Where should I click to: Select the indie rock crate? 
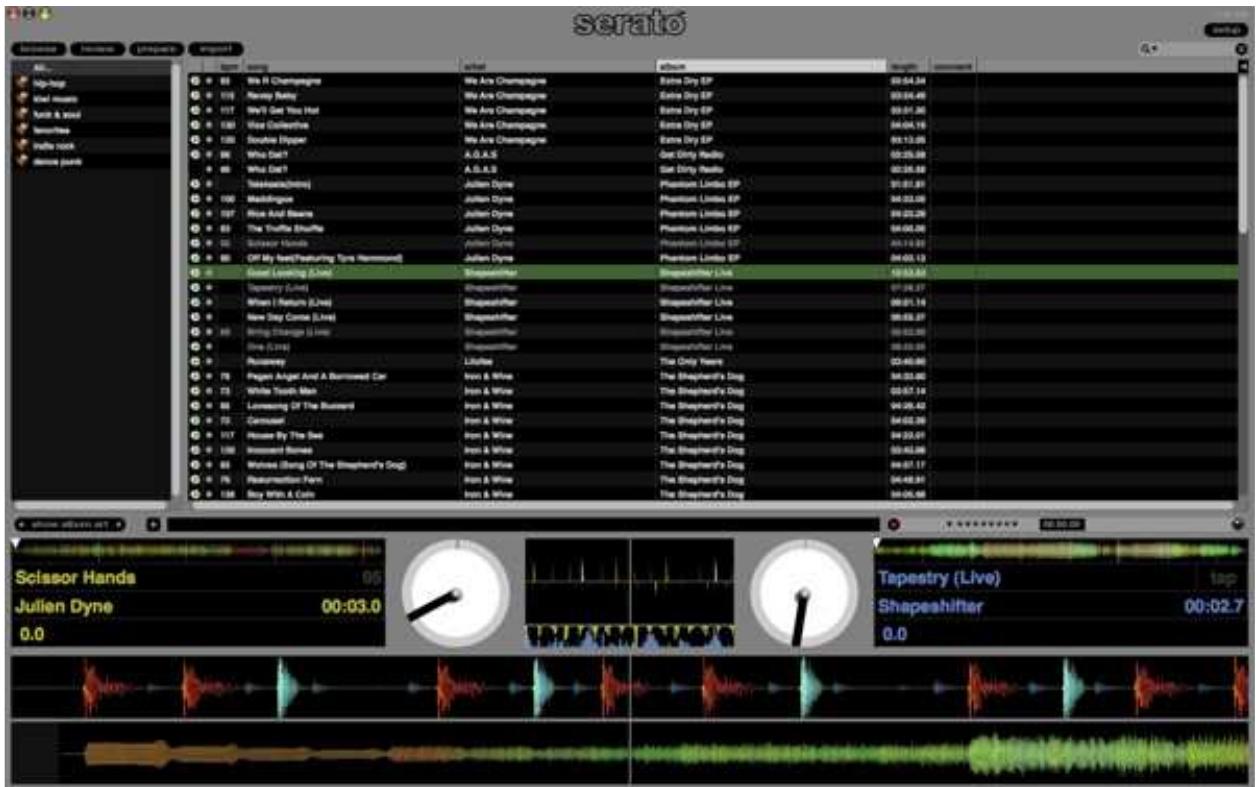(x=90, y=146)
